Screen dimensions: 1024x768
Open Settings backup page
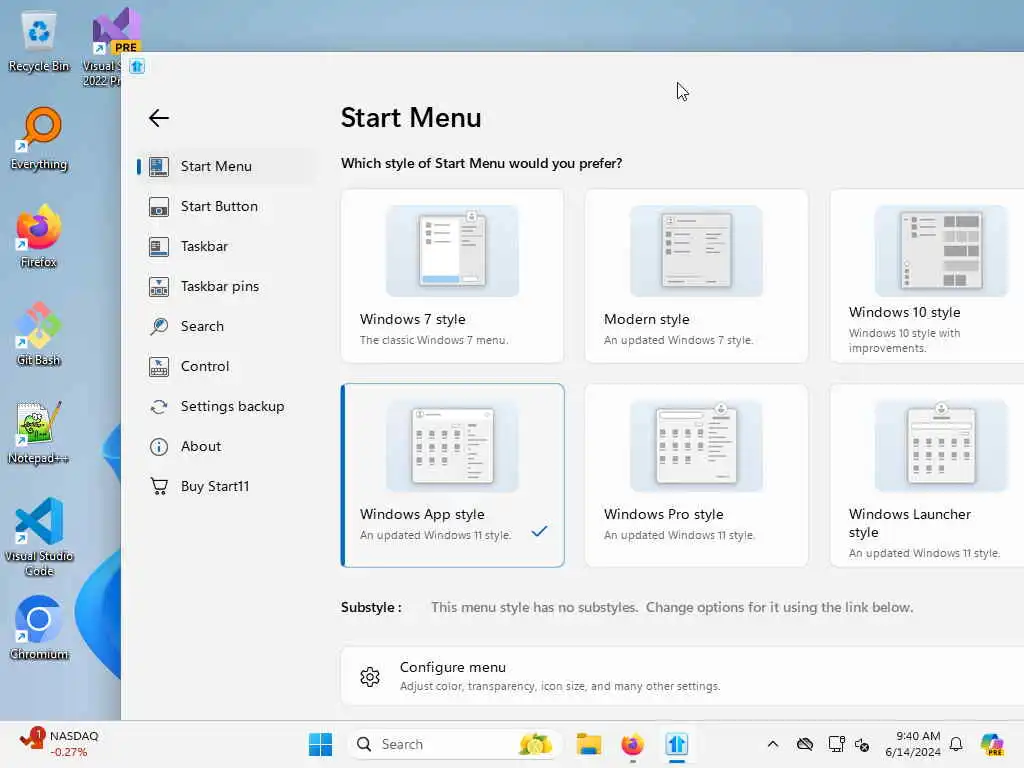point(225,406)
